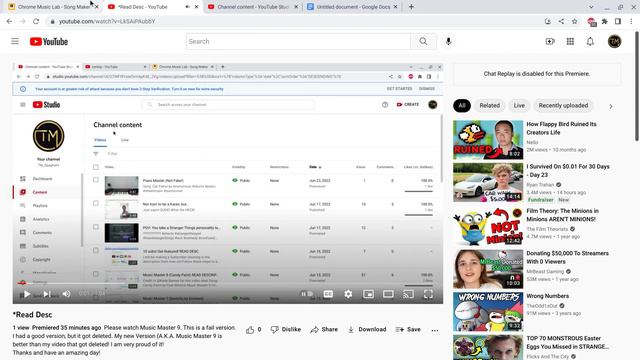The width and height of the screenshot is (640, 360).
Task: Switch to theater mode
Action: (388, 294)
